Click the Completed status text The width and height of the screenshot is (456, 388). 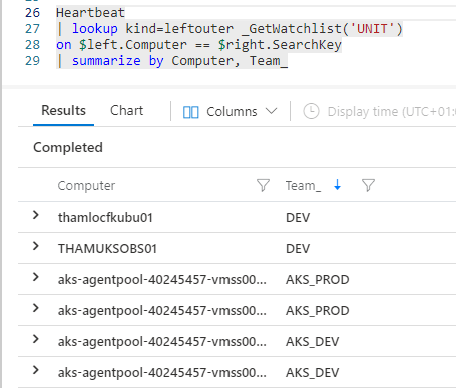tap(68, 147)
